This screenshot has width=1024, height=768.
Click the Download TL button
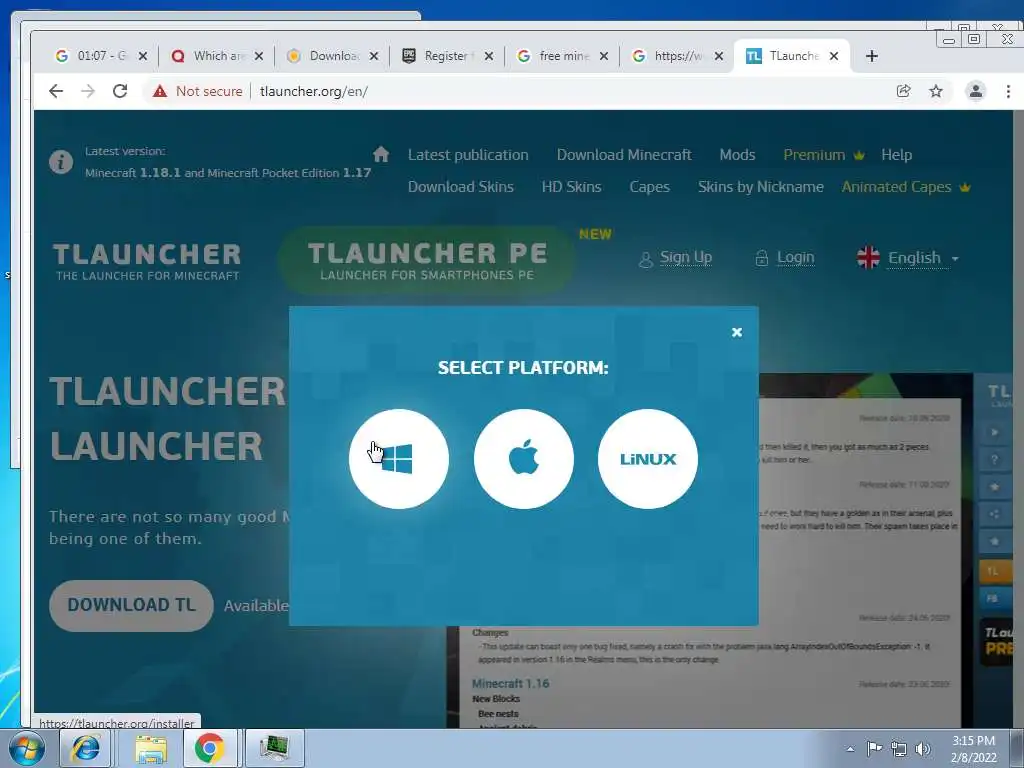coord(131,605)
